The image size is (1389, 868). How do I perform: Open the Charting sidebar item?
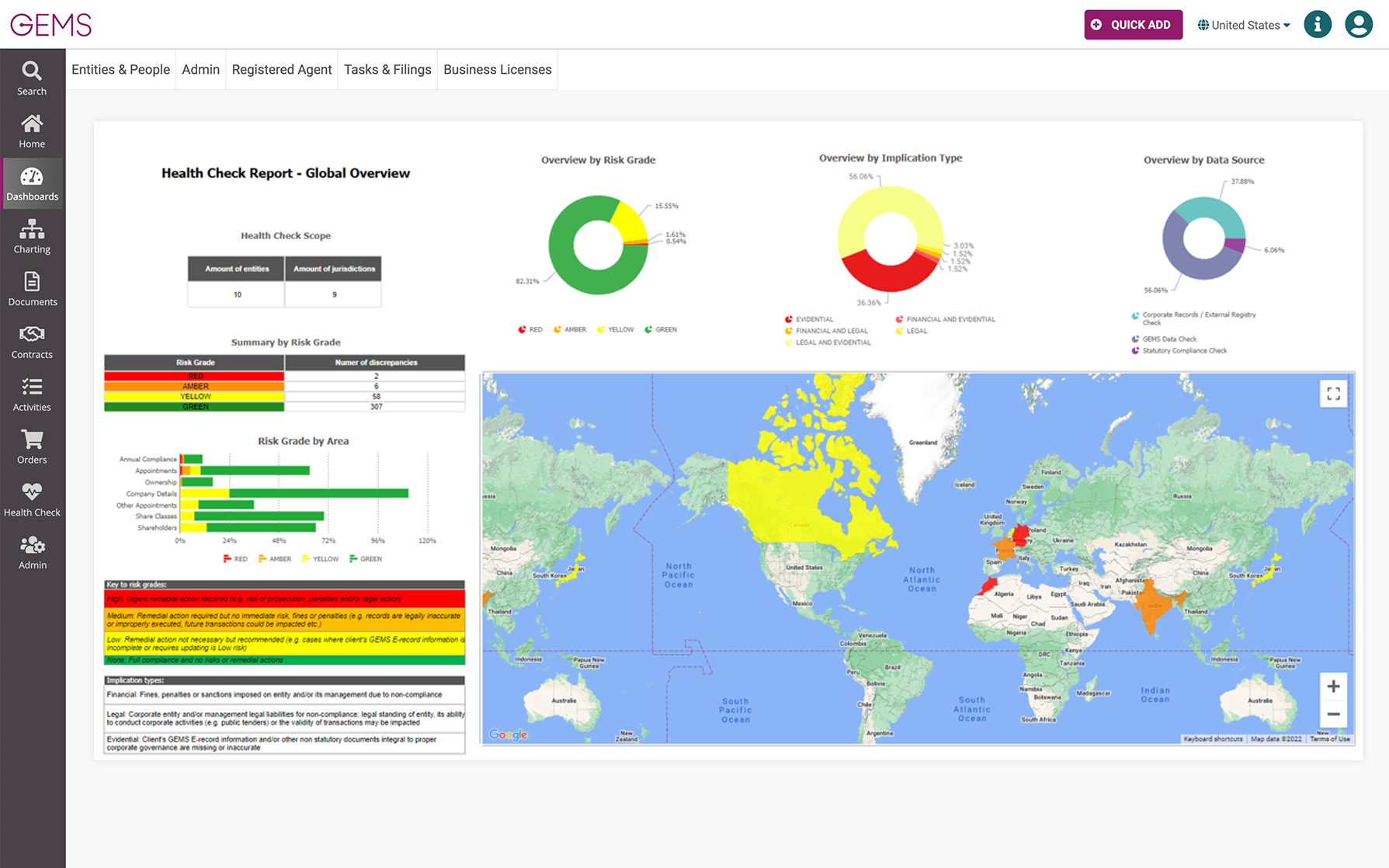32,237
